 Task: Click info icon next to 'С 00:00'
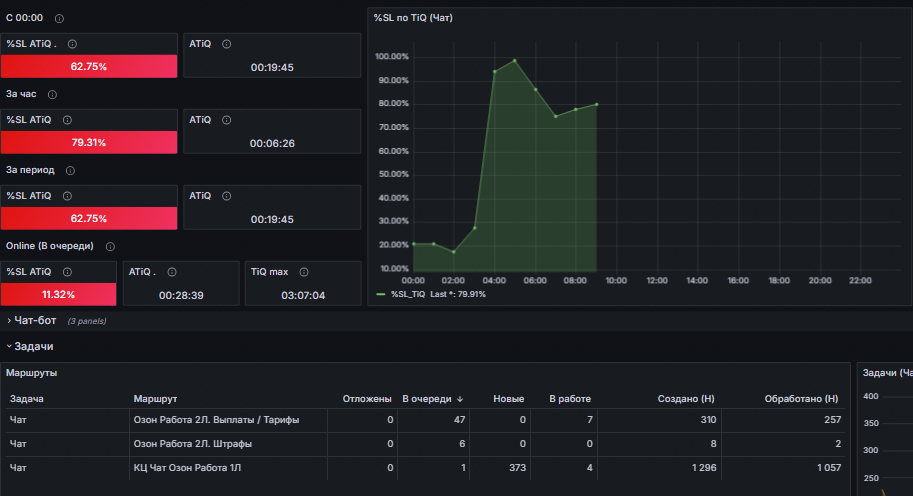pos(59,19)
